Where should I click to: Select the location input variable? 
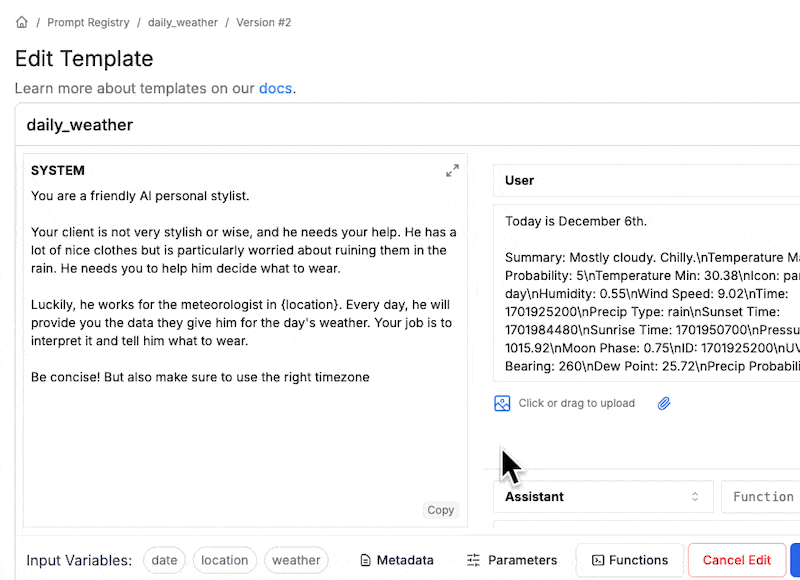point(224,560)
